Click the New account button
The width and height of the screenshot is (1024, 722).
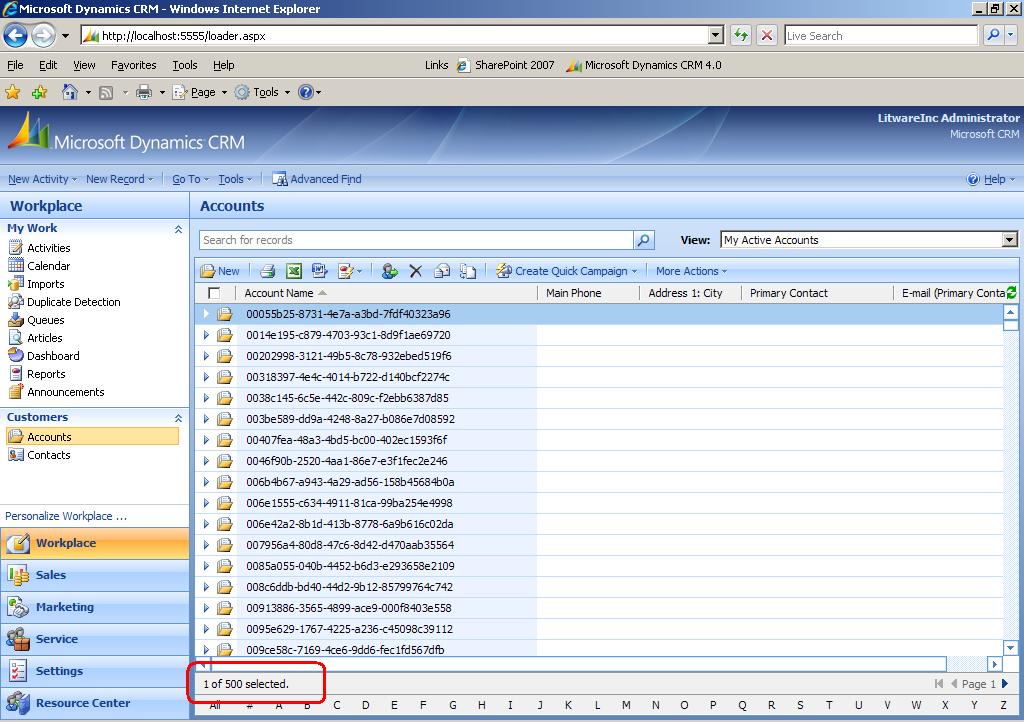tap(220, 271)
